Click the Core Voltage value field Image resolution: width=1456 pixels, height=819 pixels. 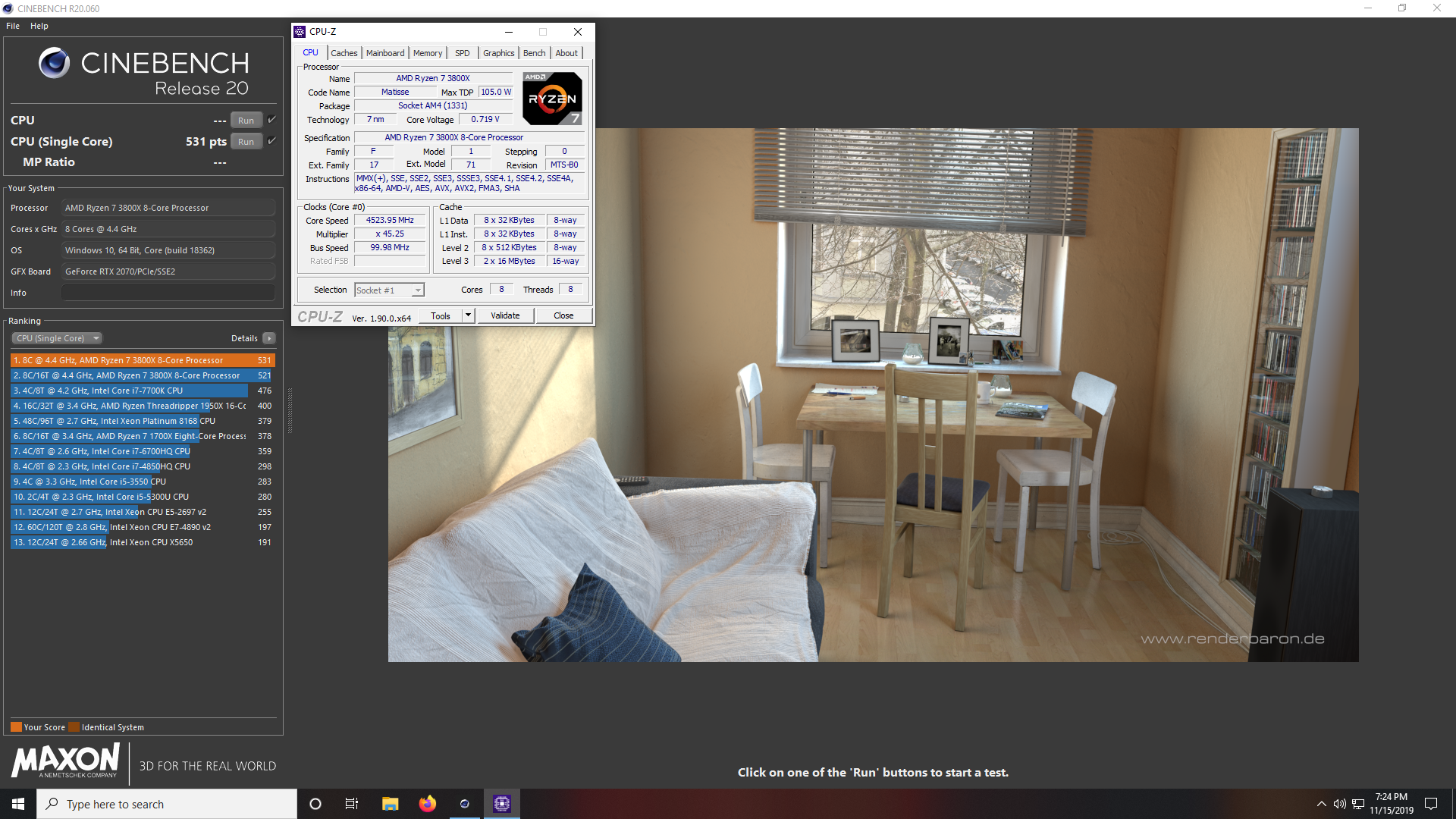coord(485,120)
